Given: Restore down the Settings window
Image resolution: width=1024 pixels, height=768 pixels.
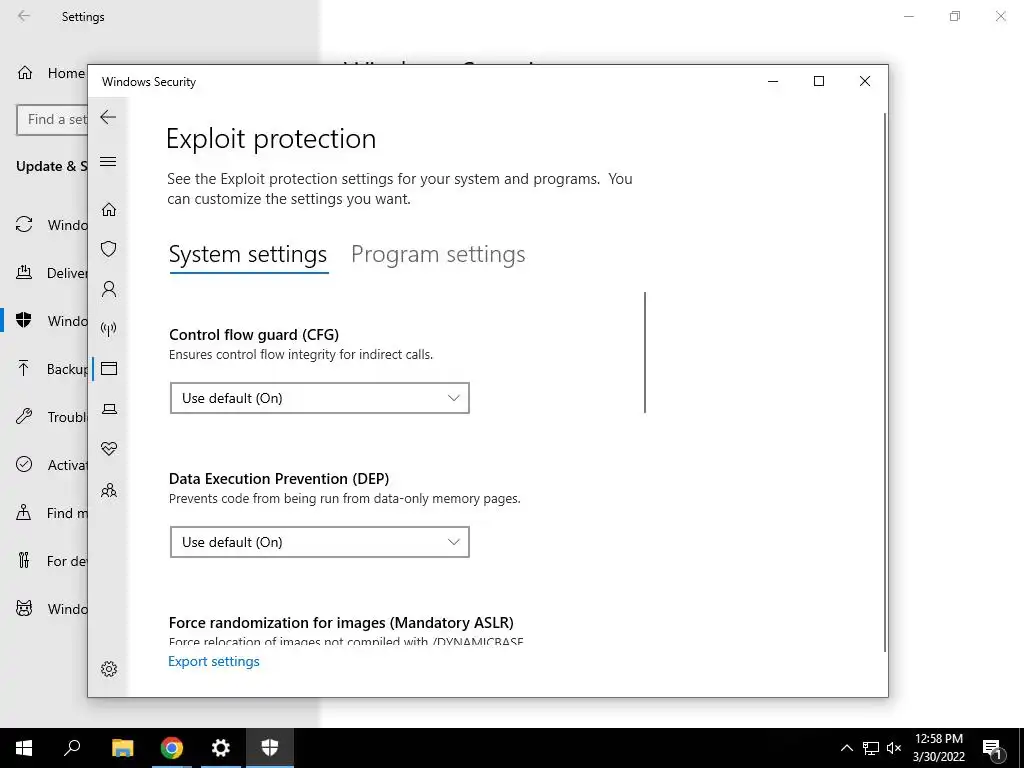Looking at the screenshot, I should coord(955,16).
